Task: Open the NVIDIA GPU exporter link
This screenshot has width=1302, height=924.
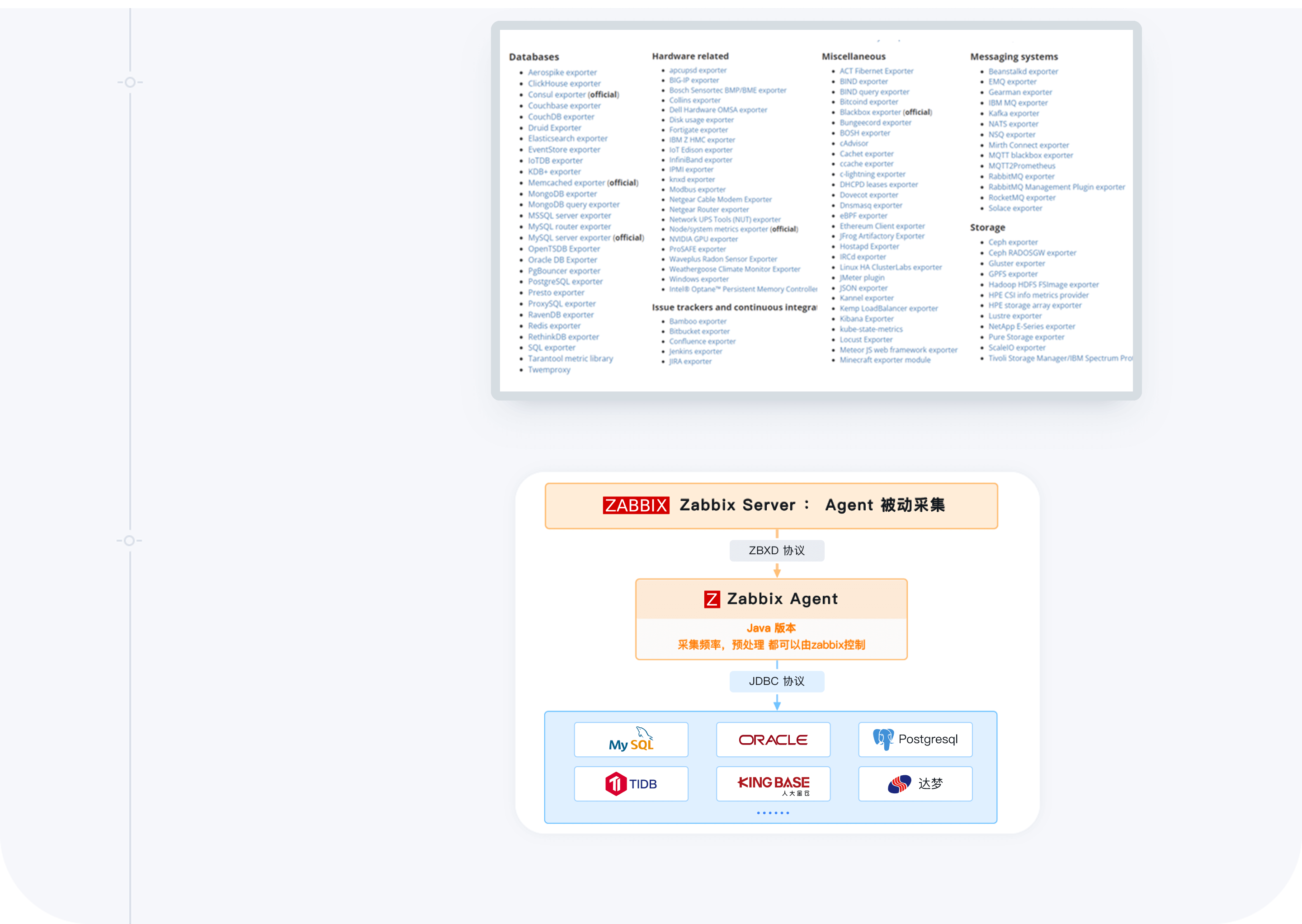Action: (703, 240)
